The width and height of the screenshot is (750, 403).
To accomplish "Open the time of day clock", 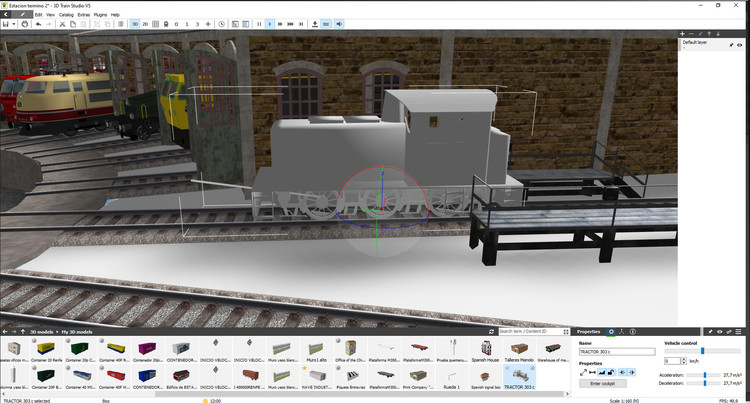I will click(221, 24).
